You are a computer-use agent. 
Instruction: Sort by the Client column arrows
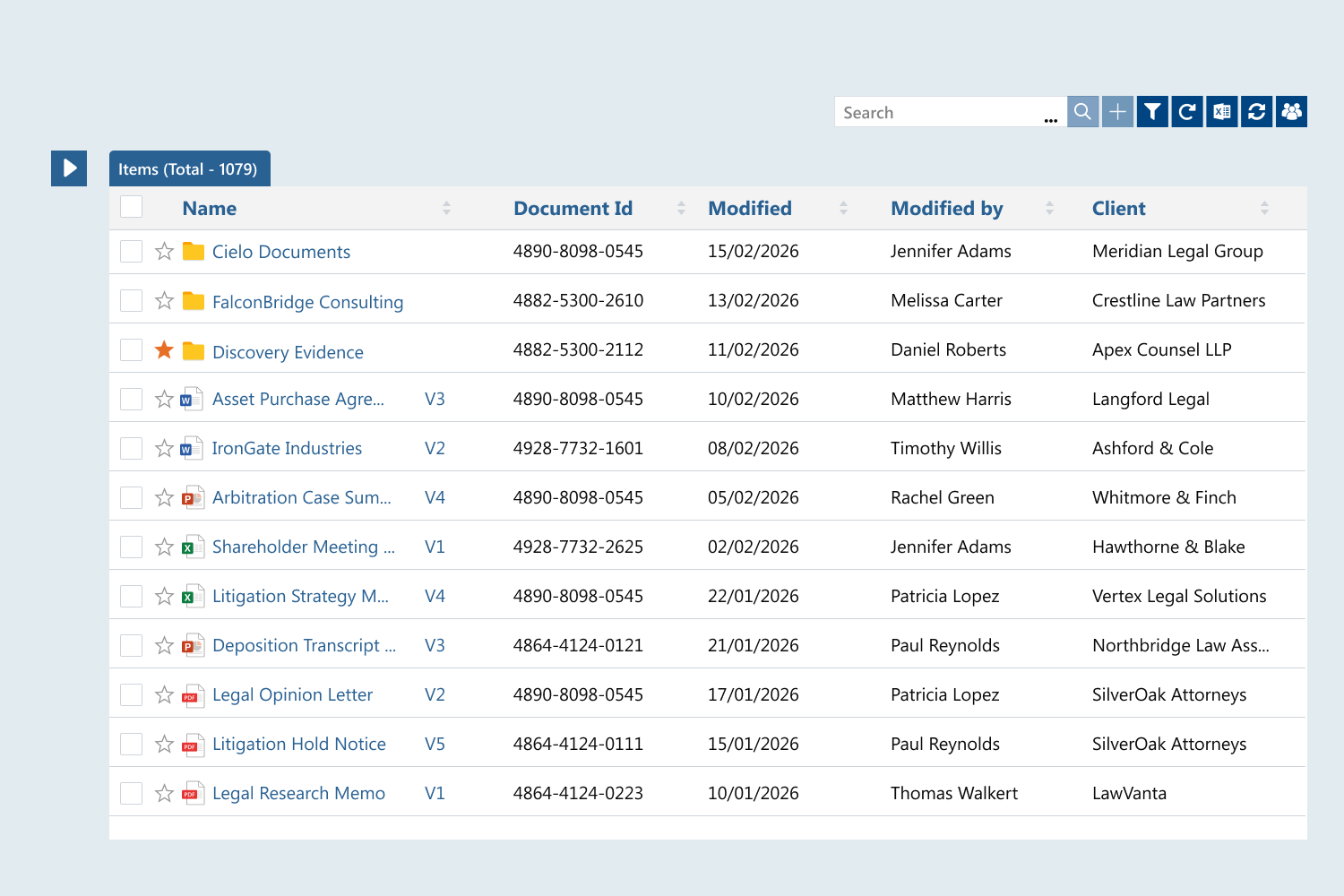point(1264,209)
